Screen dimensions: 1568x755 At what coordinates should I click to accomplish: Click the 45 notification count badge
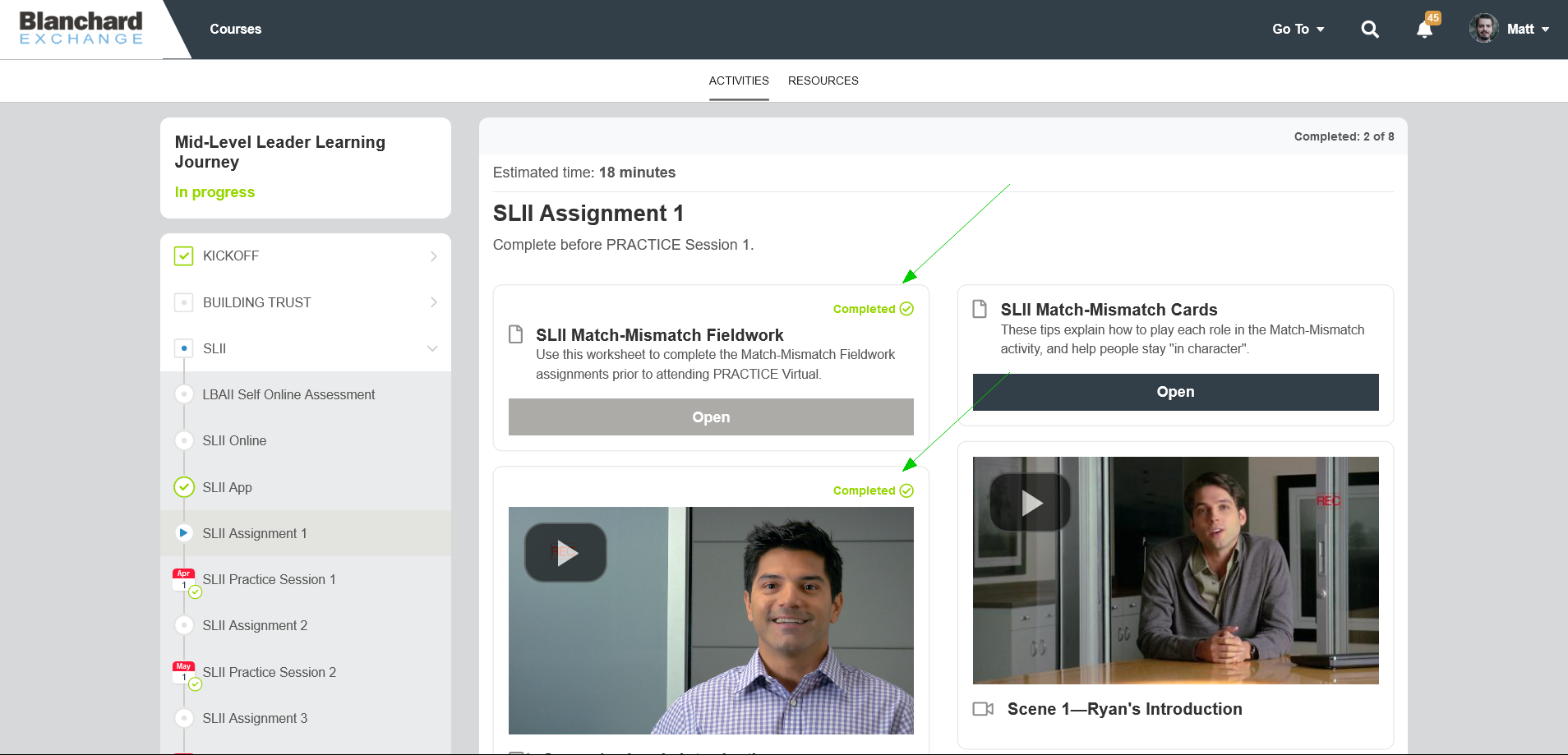pos(1433,18)
